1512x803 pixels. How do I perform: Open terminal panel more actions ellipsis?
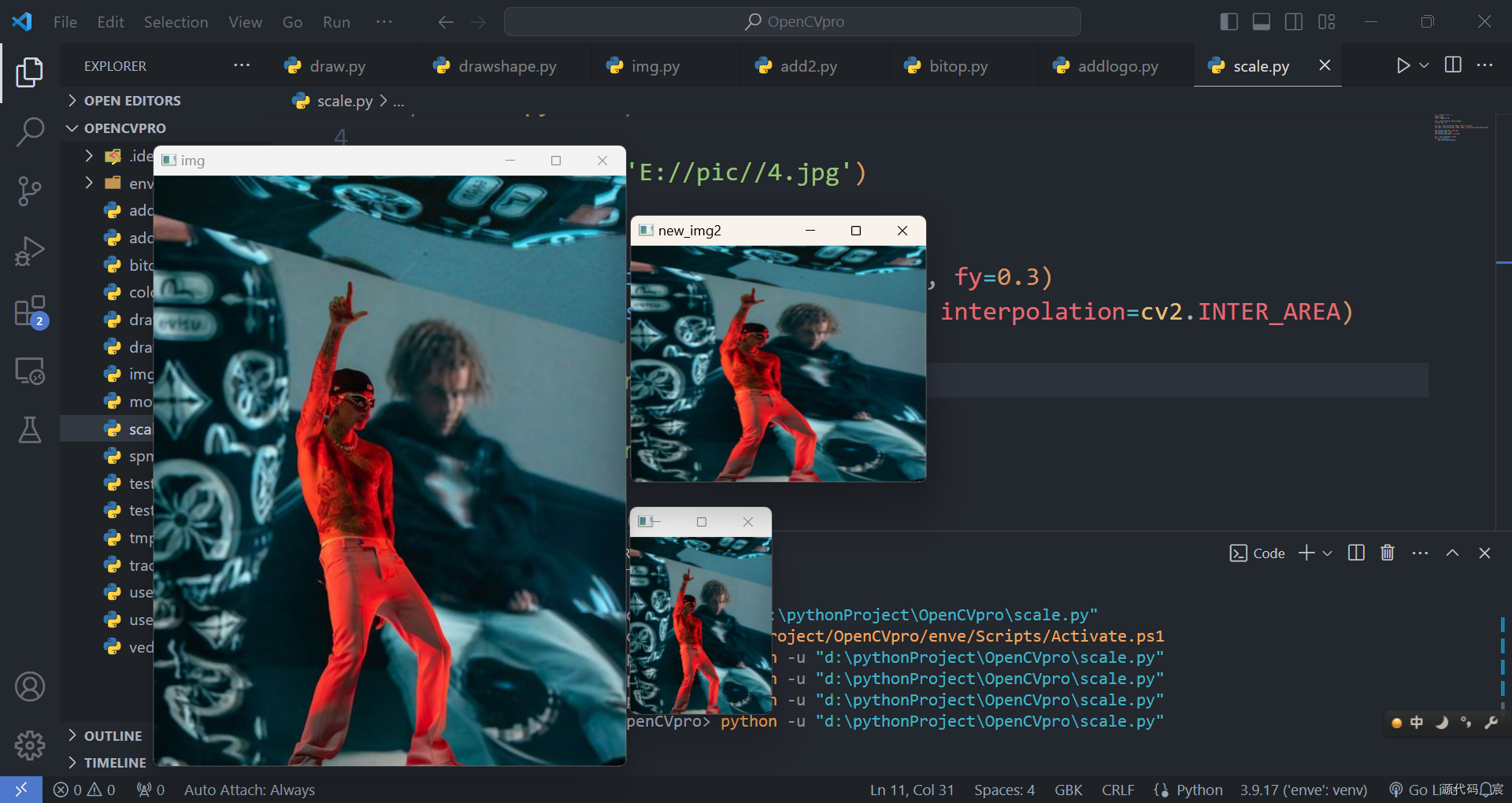coord(1420,553)
